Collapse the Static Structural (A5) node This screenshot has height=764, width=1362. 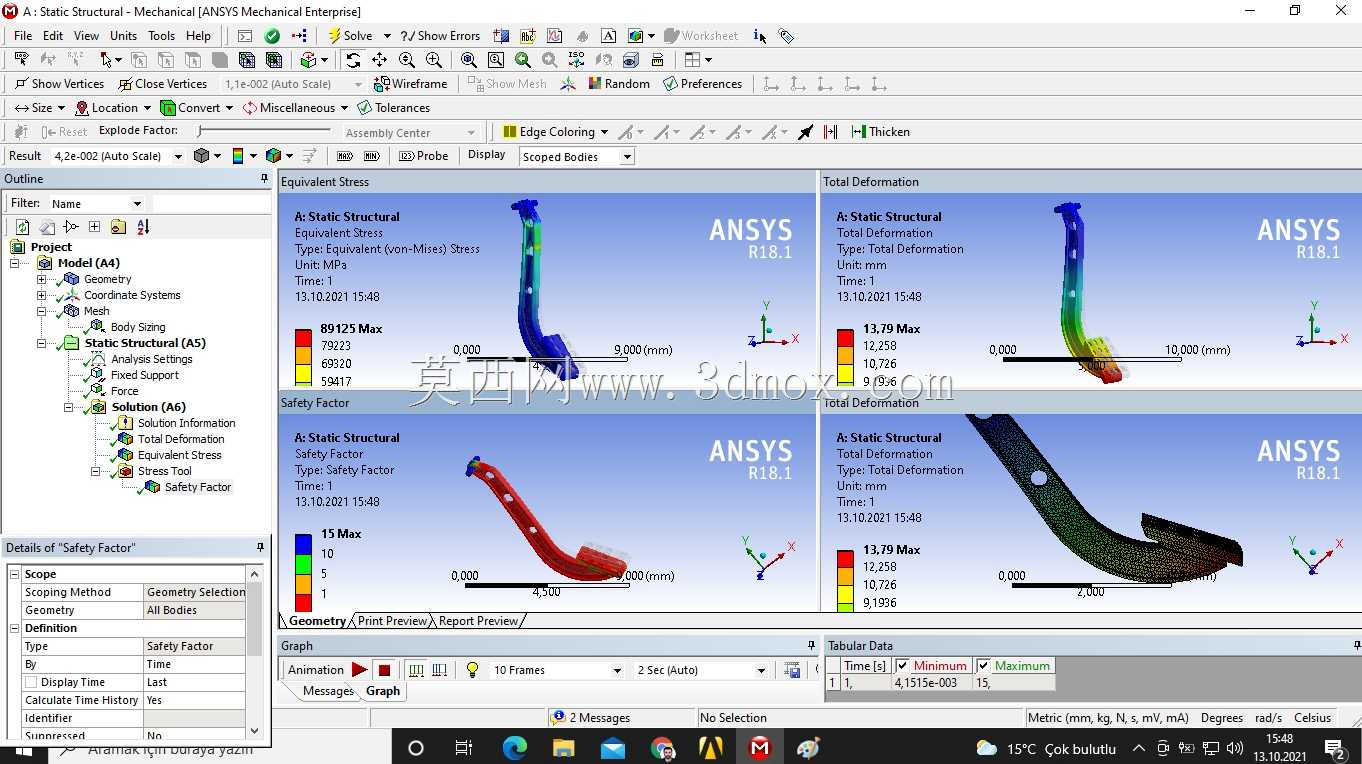click(41, 343)
